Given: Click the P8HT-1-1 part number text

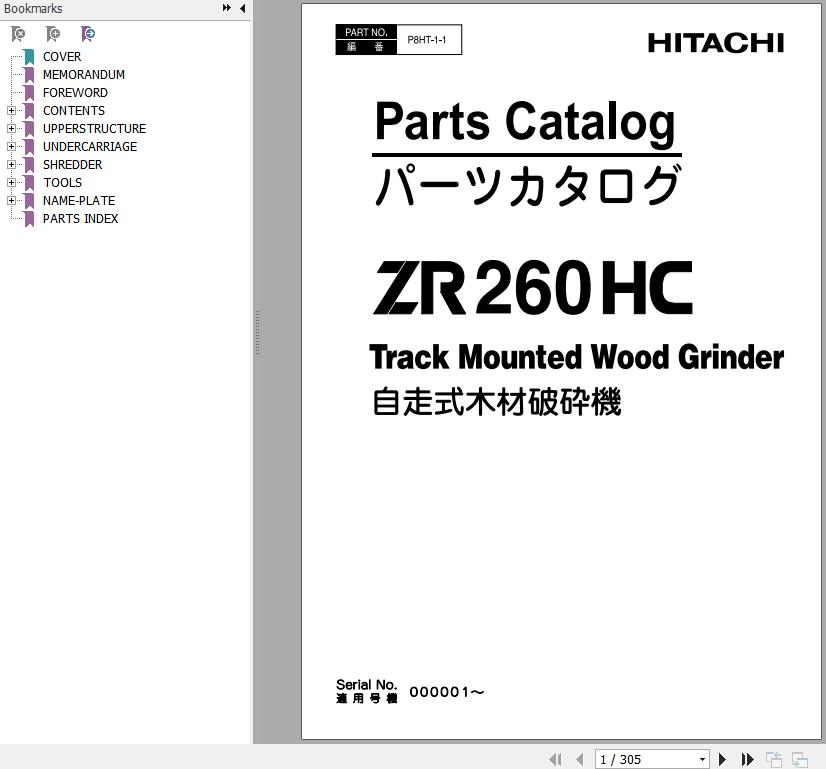Looking at the screenshot, I should tap(427, 40).
